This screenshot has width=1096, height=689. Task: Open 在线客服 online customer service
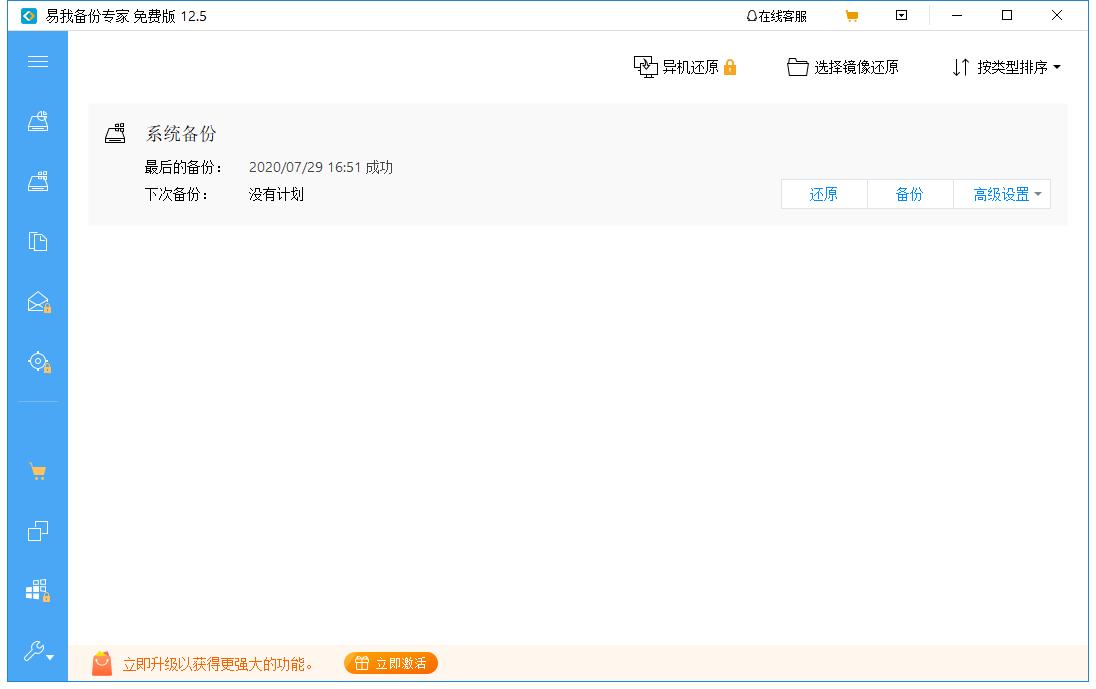click(x=777, y=16)
